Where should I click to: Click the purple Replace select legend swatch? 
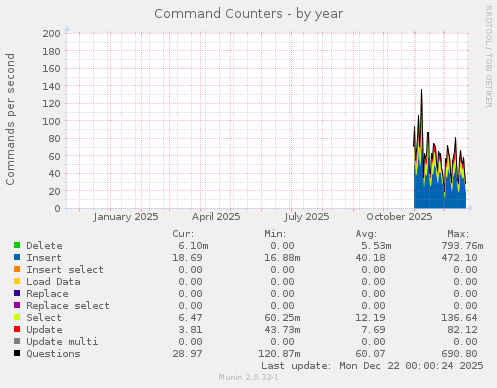(17, 305)
